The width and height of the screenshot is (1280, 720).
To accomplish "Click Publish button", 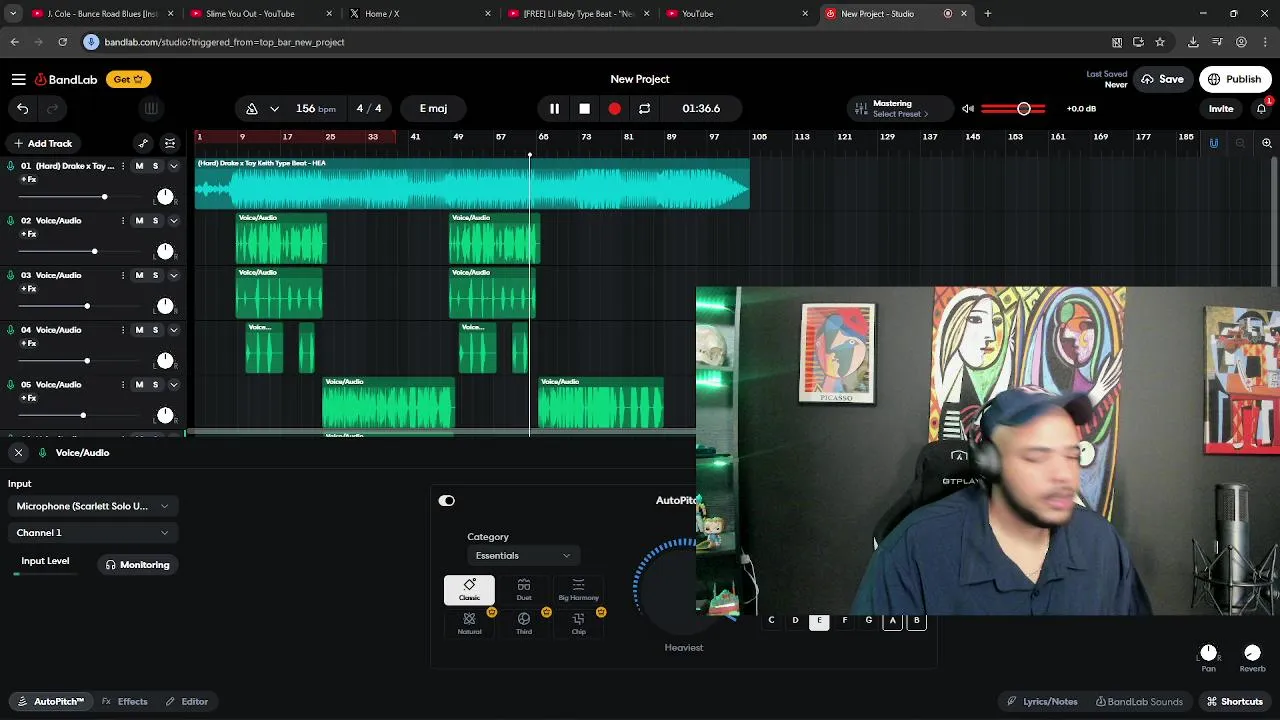I will point(1235,79).
